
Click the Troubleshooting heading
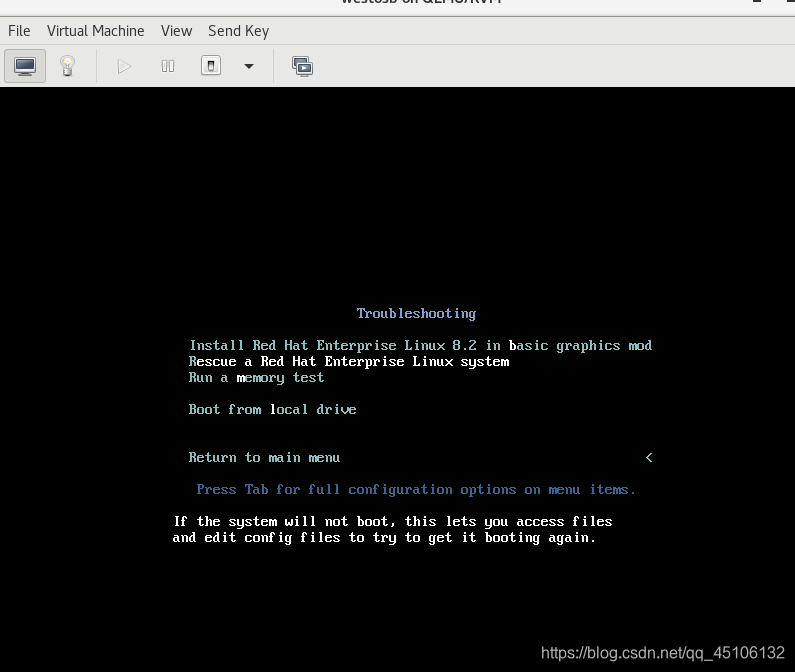point(416,314)
